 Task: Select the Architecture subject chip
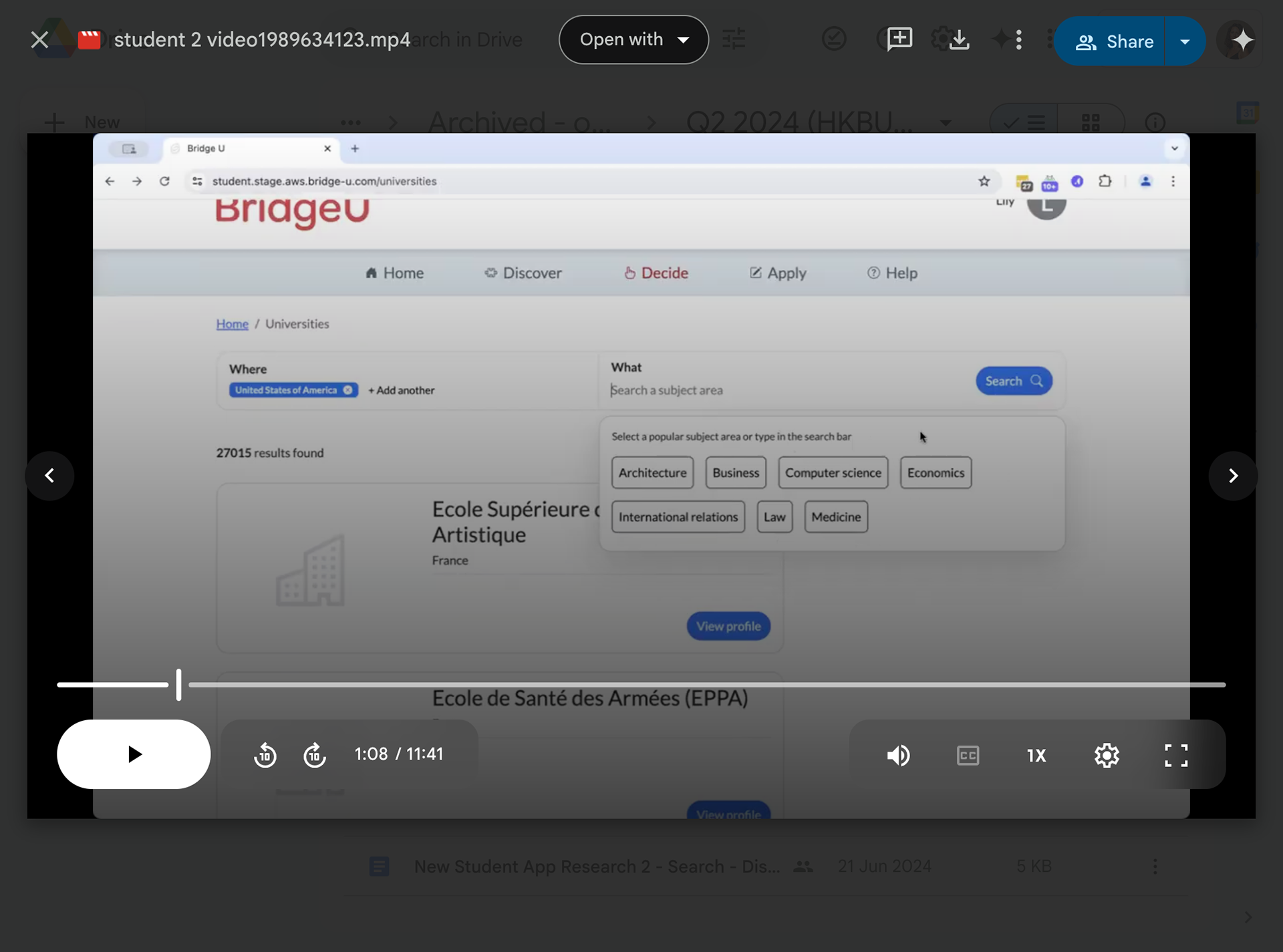click(x=652, y=473)
